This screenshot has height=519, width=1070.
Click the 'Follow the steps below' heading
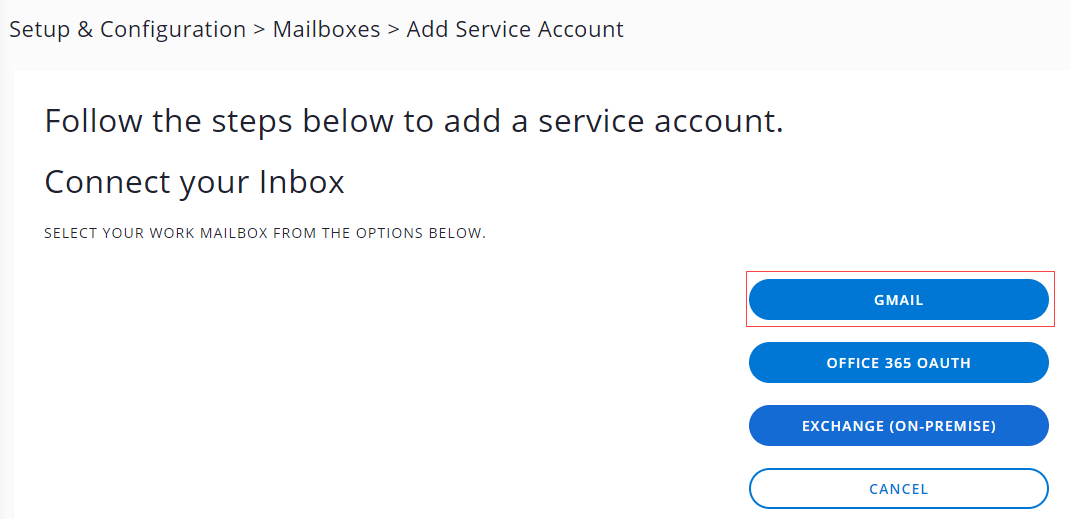coord(413,122)
